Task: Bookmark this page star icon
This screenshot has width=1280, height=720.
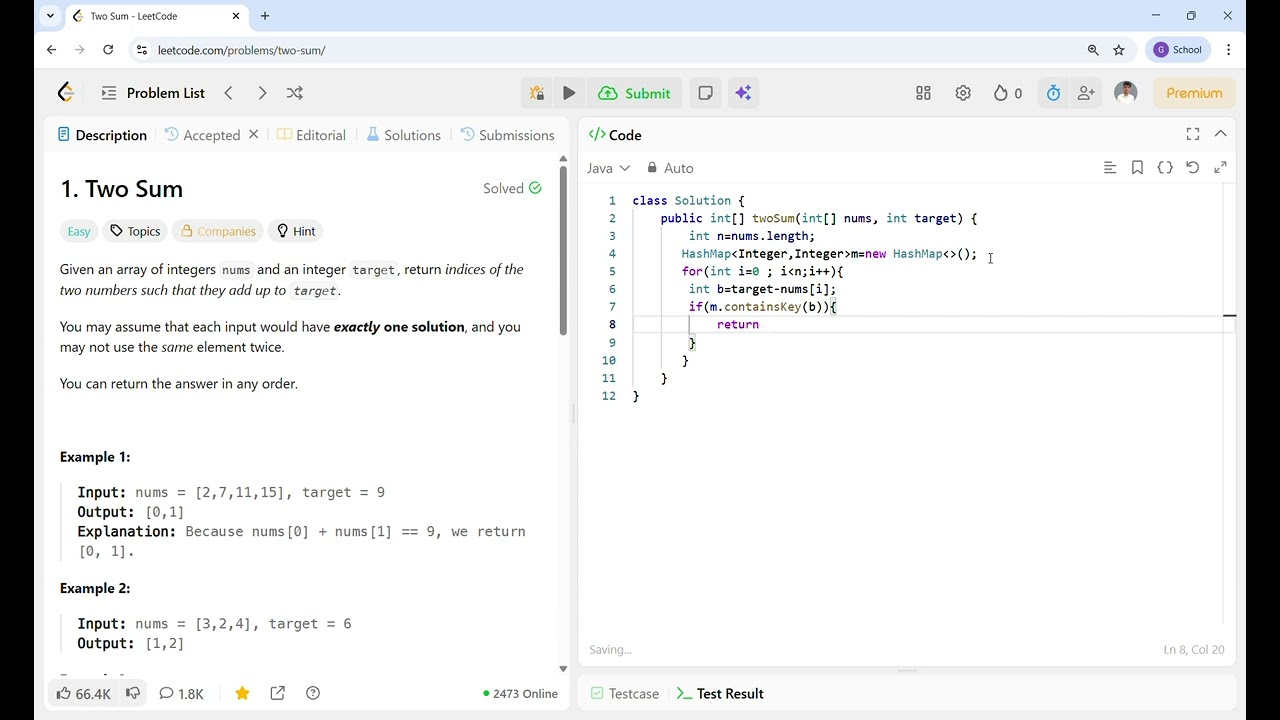Action: (x=1119, y=50)
